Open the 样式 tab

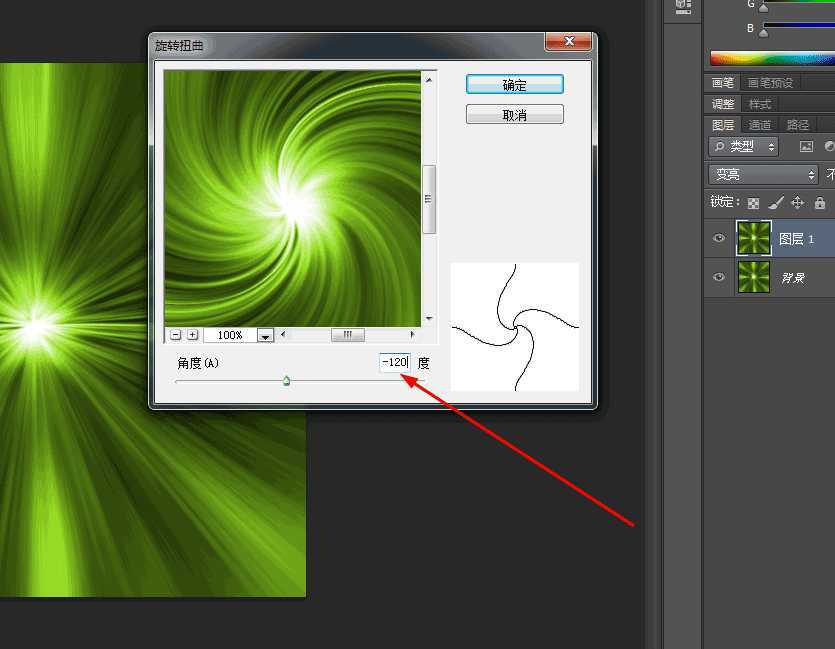point(760,104)
